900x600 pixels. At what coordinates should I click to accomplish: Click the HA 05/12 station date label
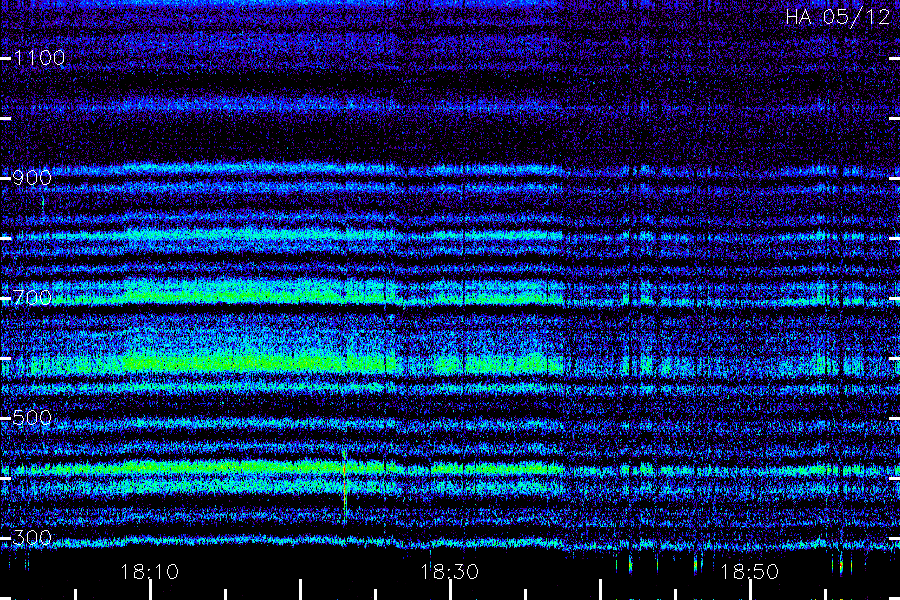[x=837, y=17]
